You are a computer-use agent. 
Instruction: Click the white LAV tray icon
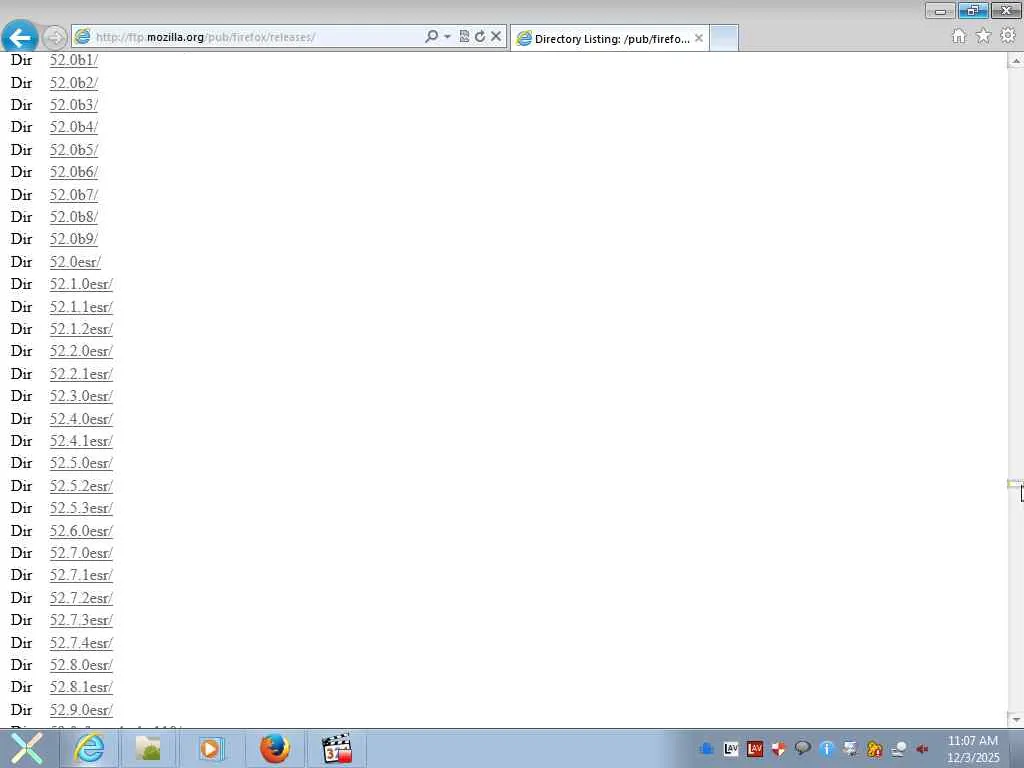731,749
